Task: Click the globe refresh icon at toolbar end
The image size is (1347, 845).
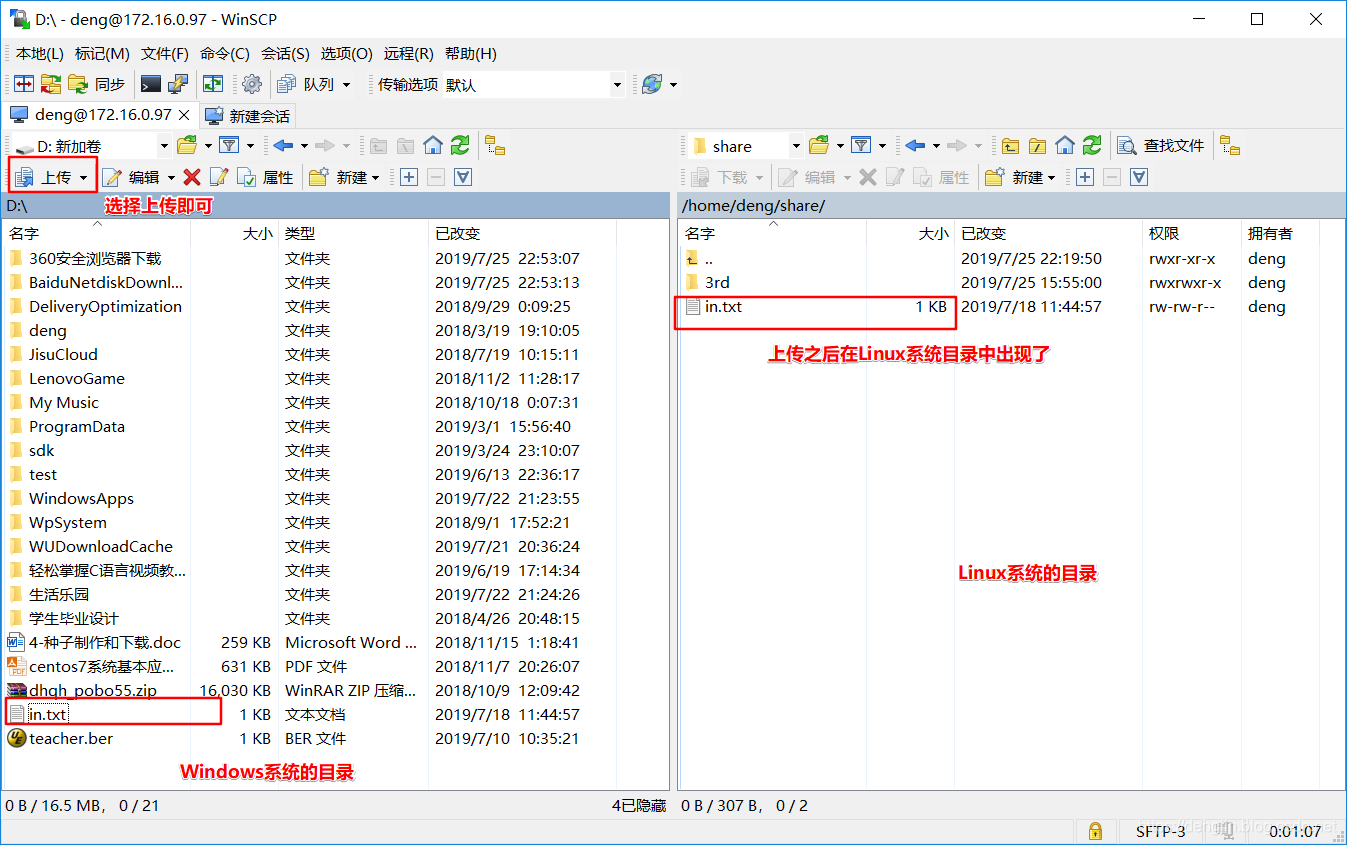Action: [652, 84]
